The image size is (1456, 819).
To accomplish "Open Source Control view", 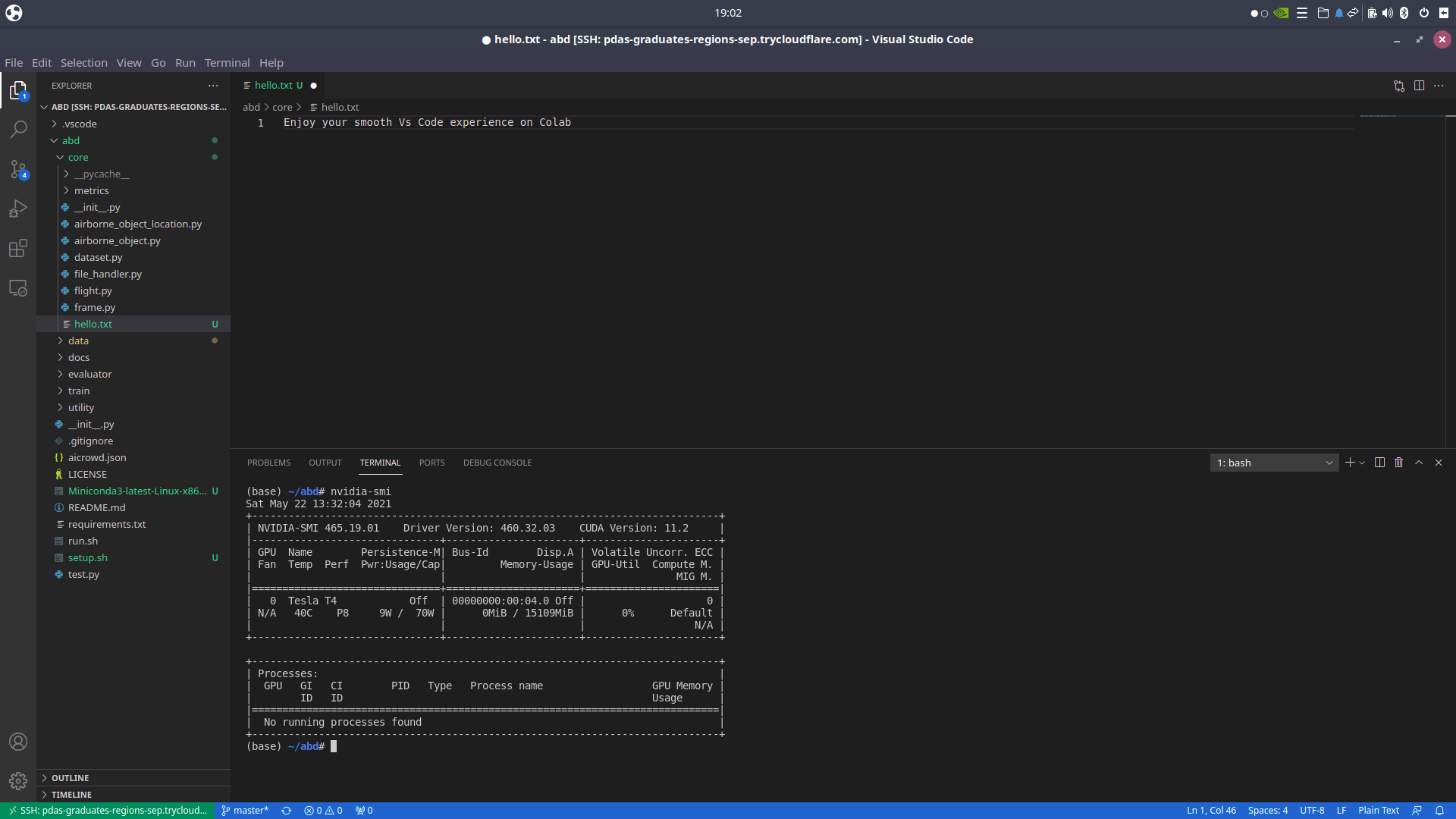I will (18, 169).
